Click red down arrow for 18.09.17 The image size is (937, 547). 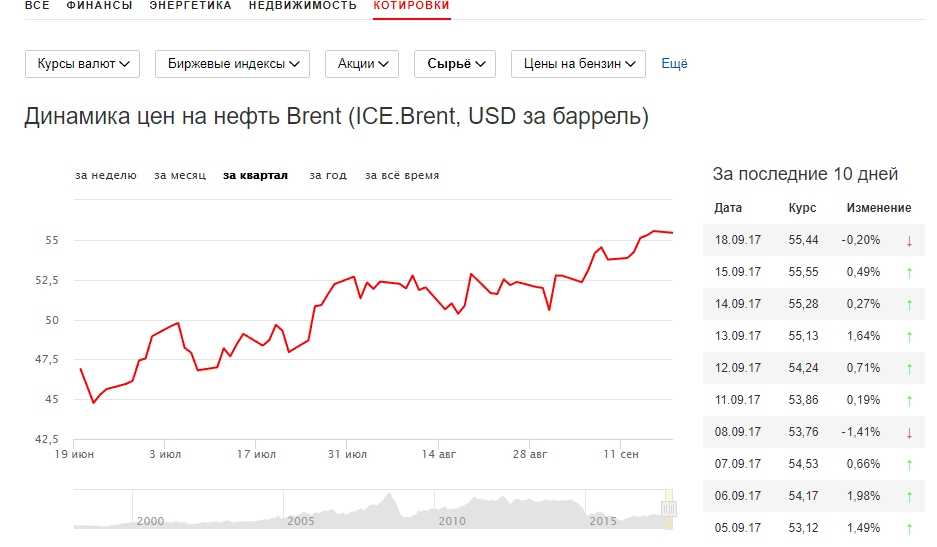click(x=909, y=240)
